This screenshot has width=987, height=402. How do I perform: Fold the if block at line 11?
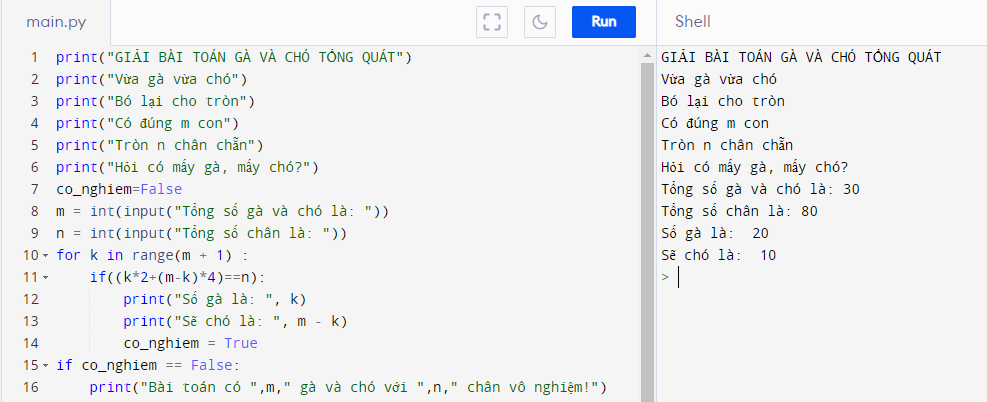45,277
